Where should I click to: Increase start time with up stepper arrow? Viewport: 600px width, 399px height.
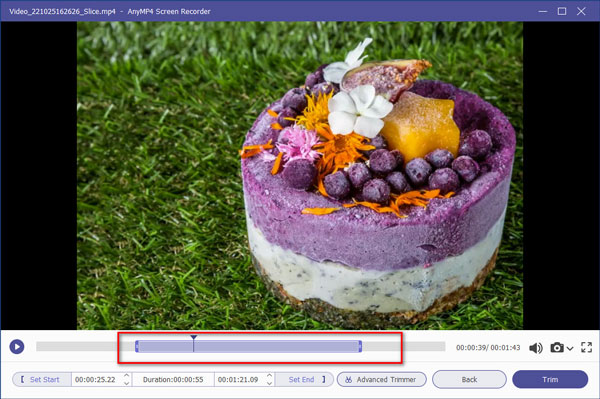127,376
